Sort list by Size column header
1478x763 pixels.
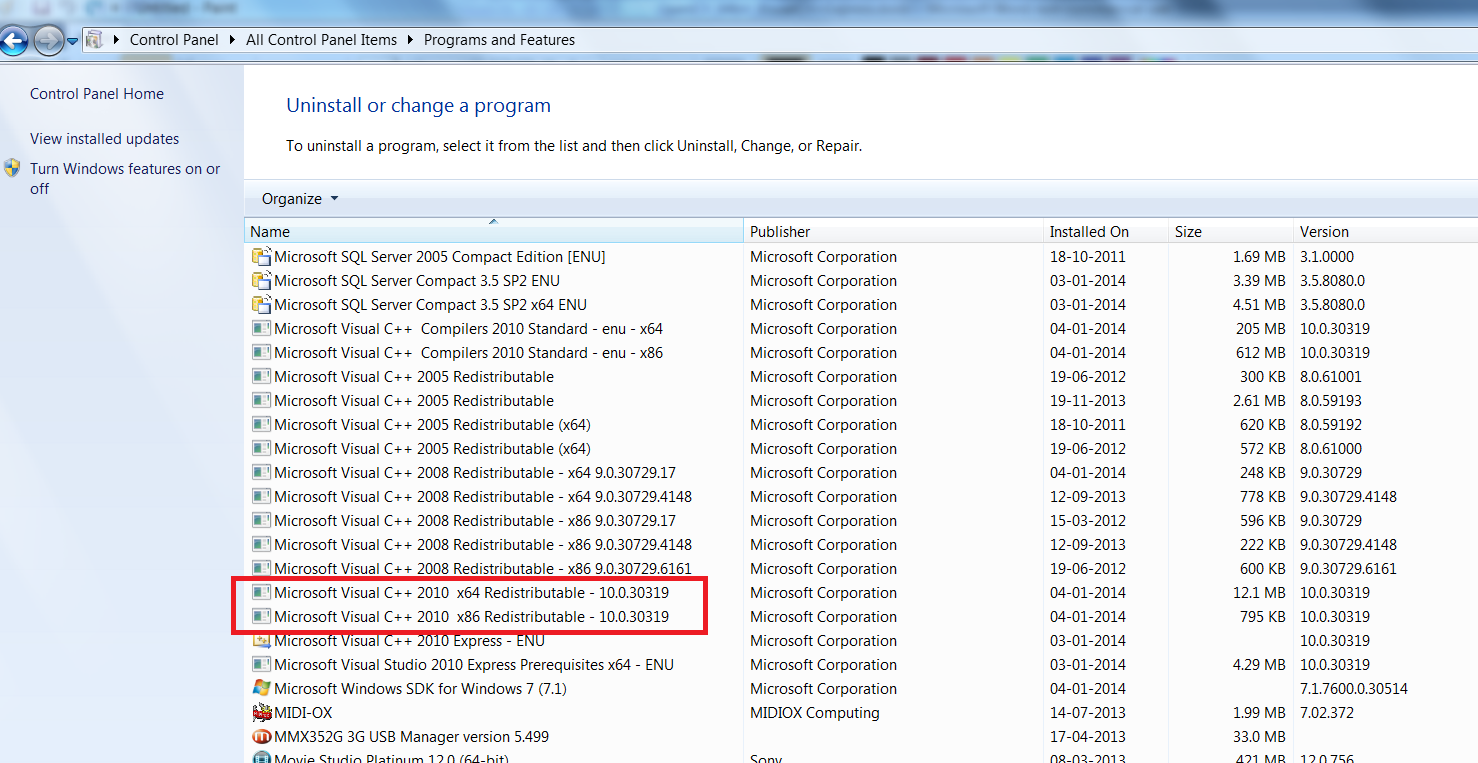click(x=1231, y=231)
